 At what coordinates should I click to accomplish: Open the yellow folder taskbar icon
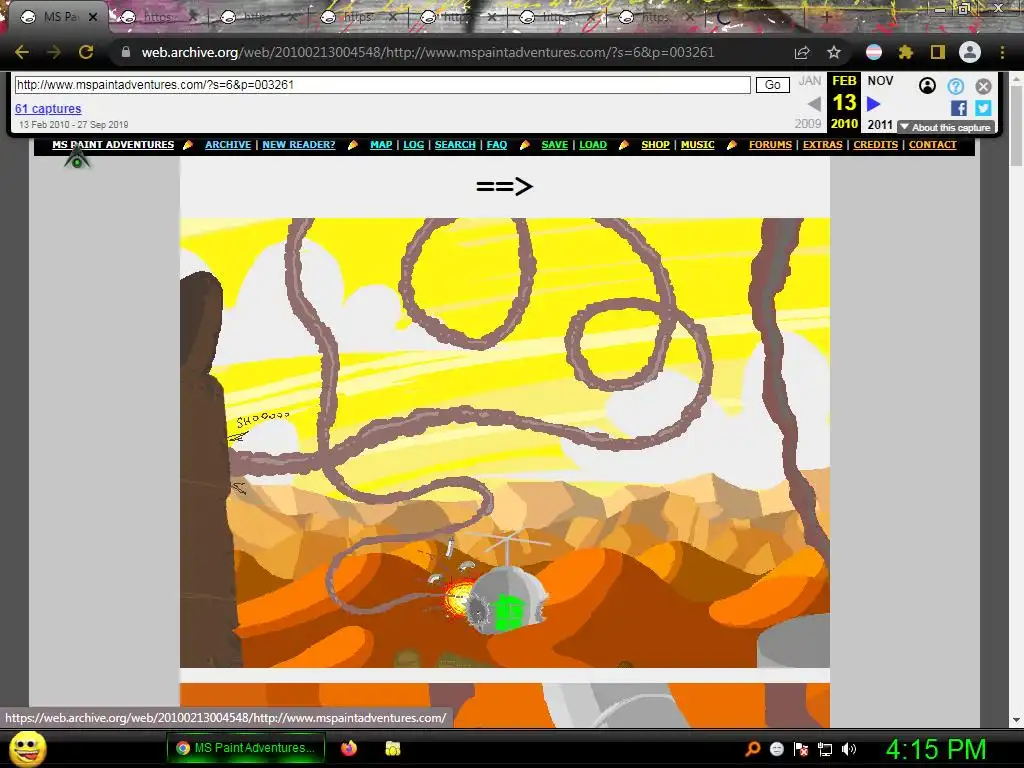click(392, 748)
